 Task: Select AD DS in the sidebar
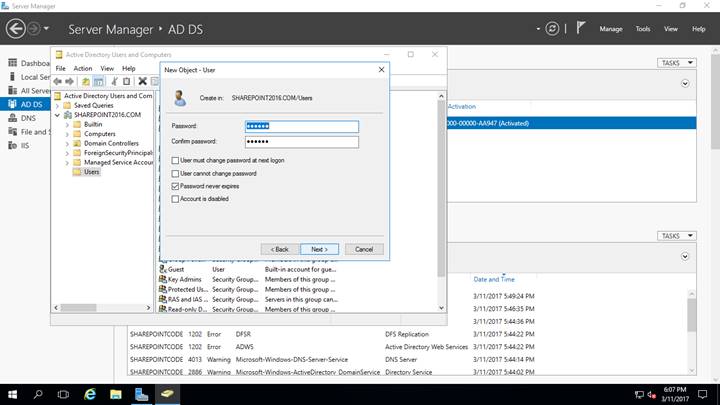pos(26,104)
